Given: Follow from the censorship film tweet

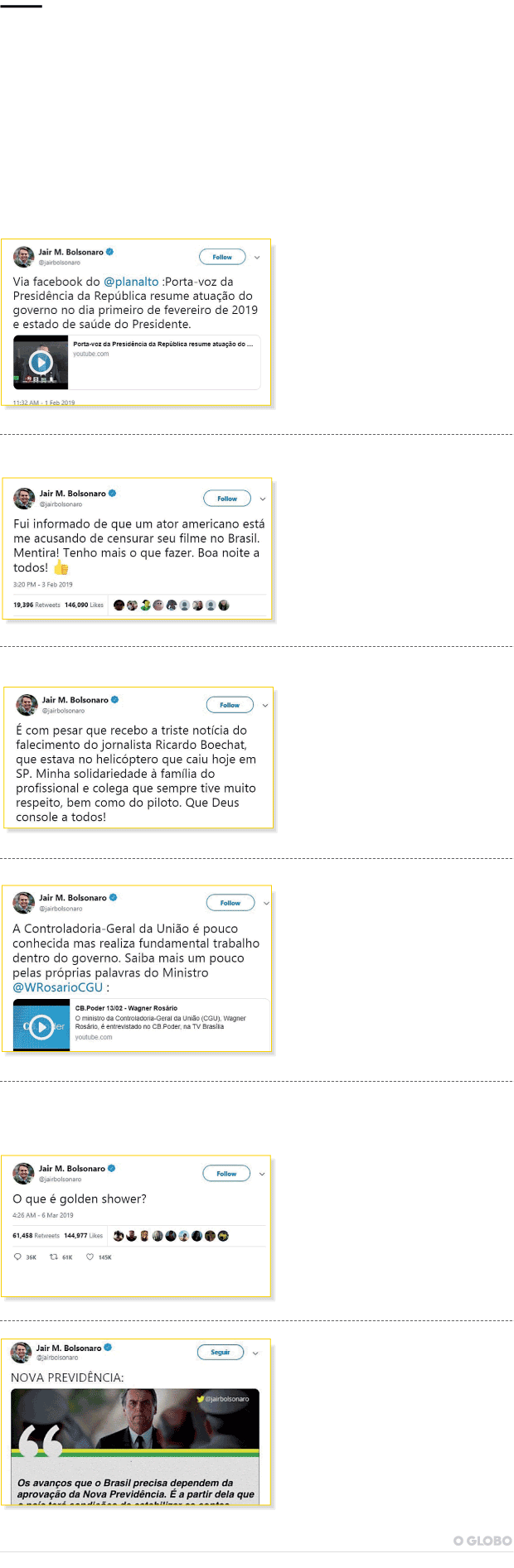Looking at the screenshot, I should point(227,499).
